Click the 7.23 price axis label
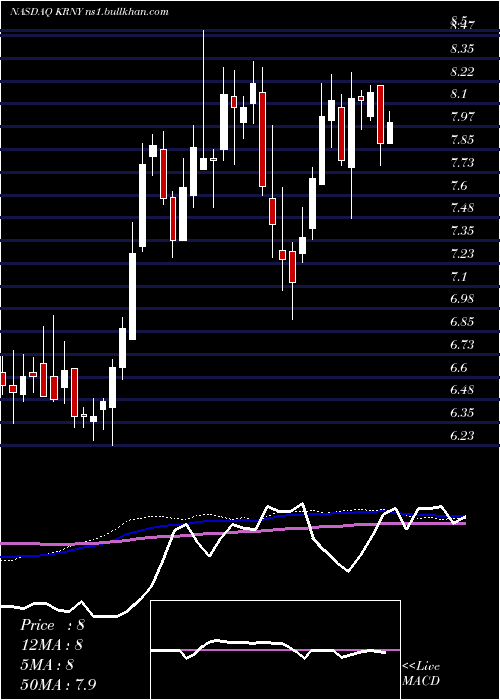This screenshot has width=500, height=700. point(462,254)
